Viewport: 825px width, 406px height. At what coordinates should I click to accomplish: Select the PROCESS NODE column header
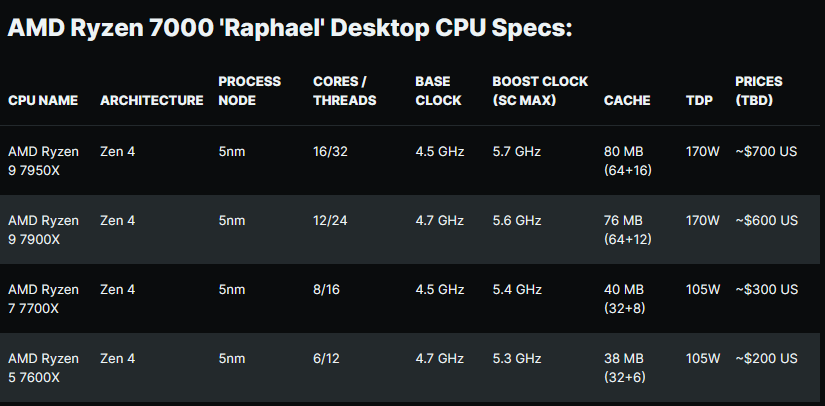249,91
